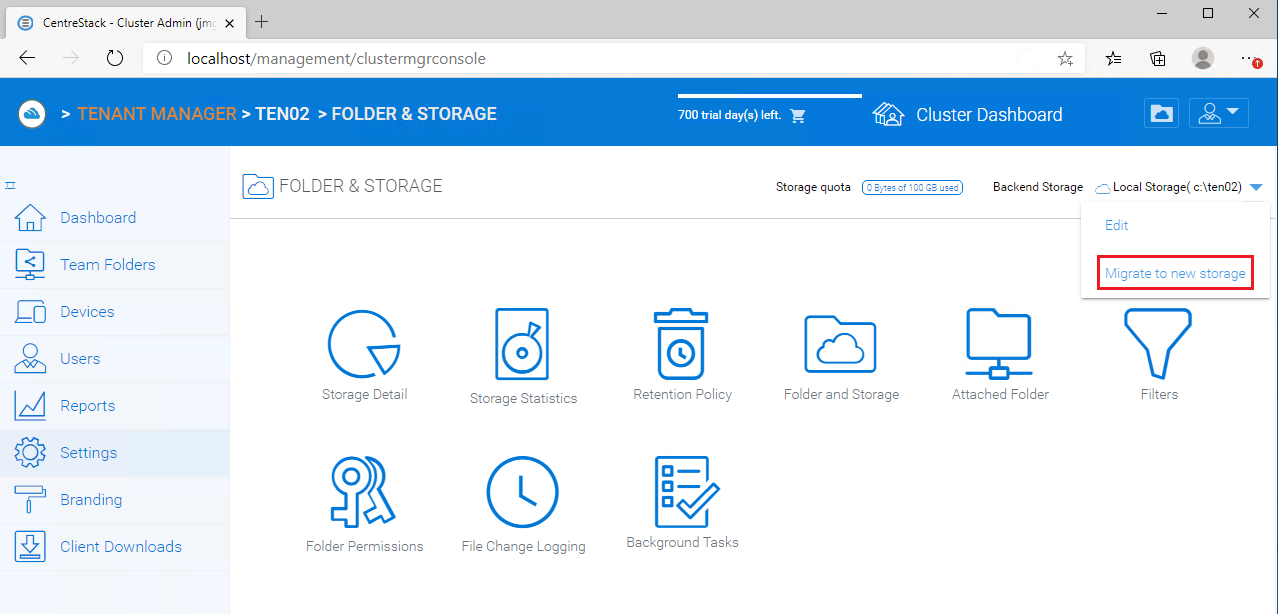The image size is (1278, 614).
Task: Open the Attached Folder network icon
Action: pos(1000,345)
